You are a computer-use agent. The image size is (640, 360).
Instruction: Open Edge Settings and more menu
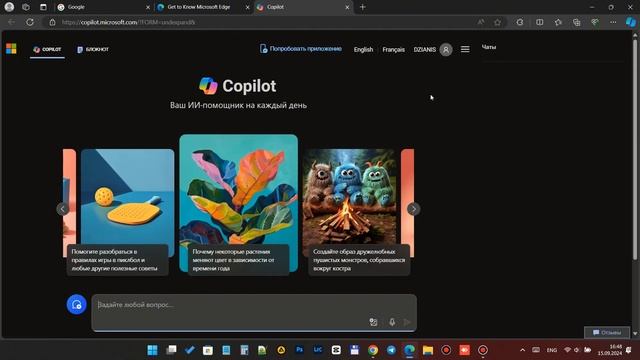click(x=613, y=22)
